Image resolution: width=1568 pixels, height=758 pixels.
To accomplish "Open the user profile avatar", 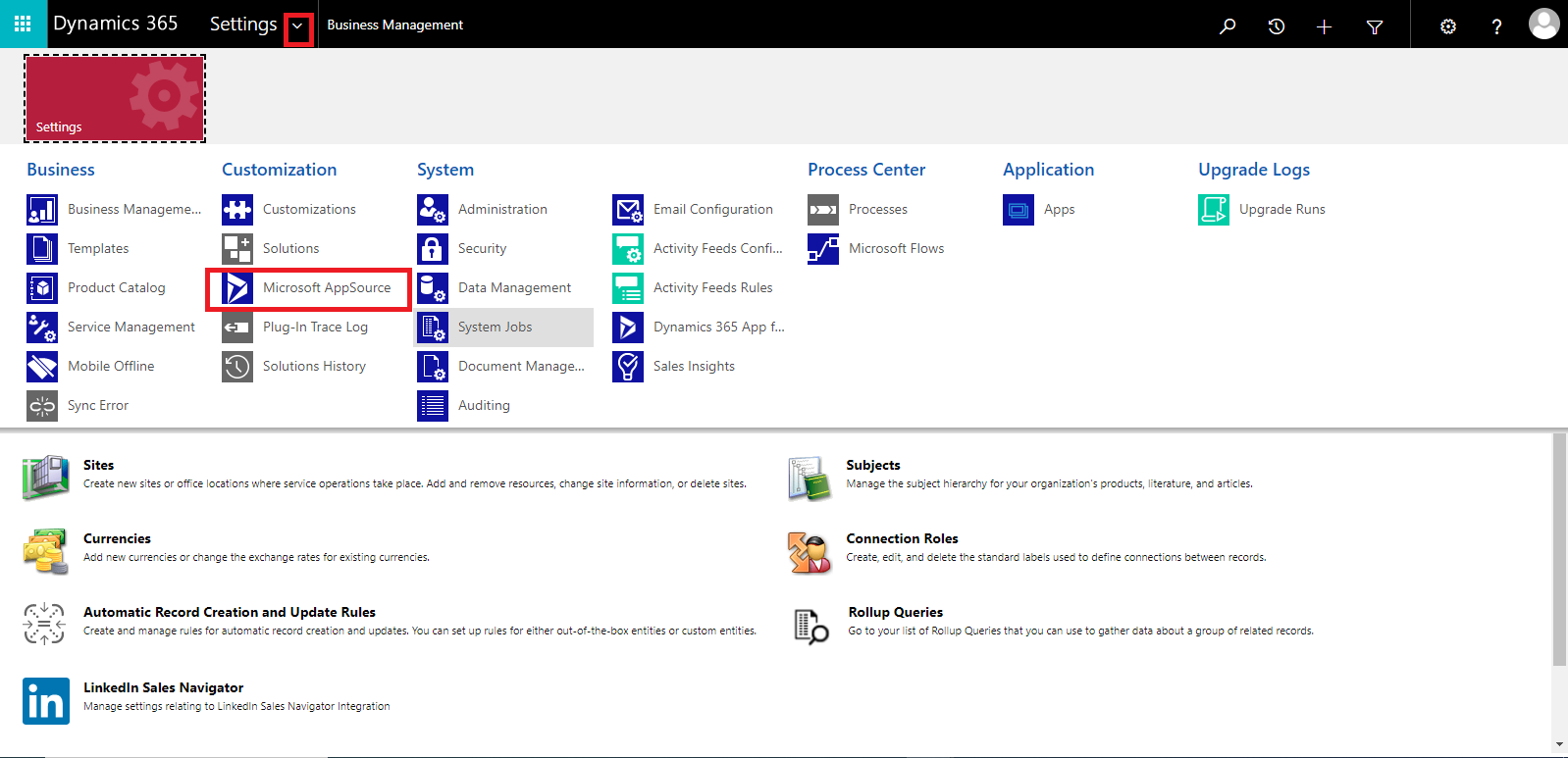I will (1543, 24).
